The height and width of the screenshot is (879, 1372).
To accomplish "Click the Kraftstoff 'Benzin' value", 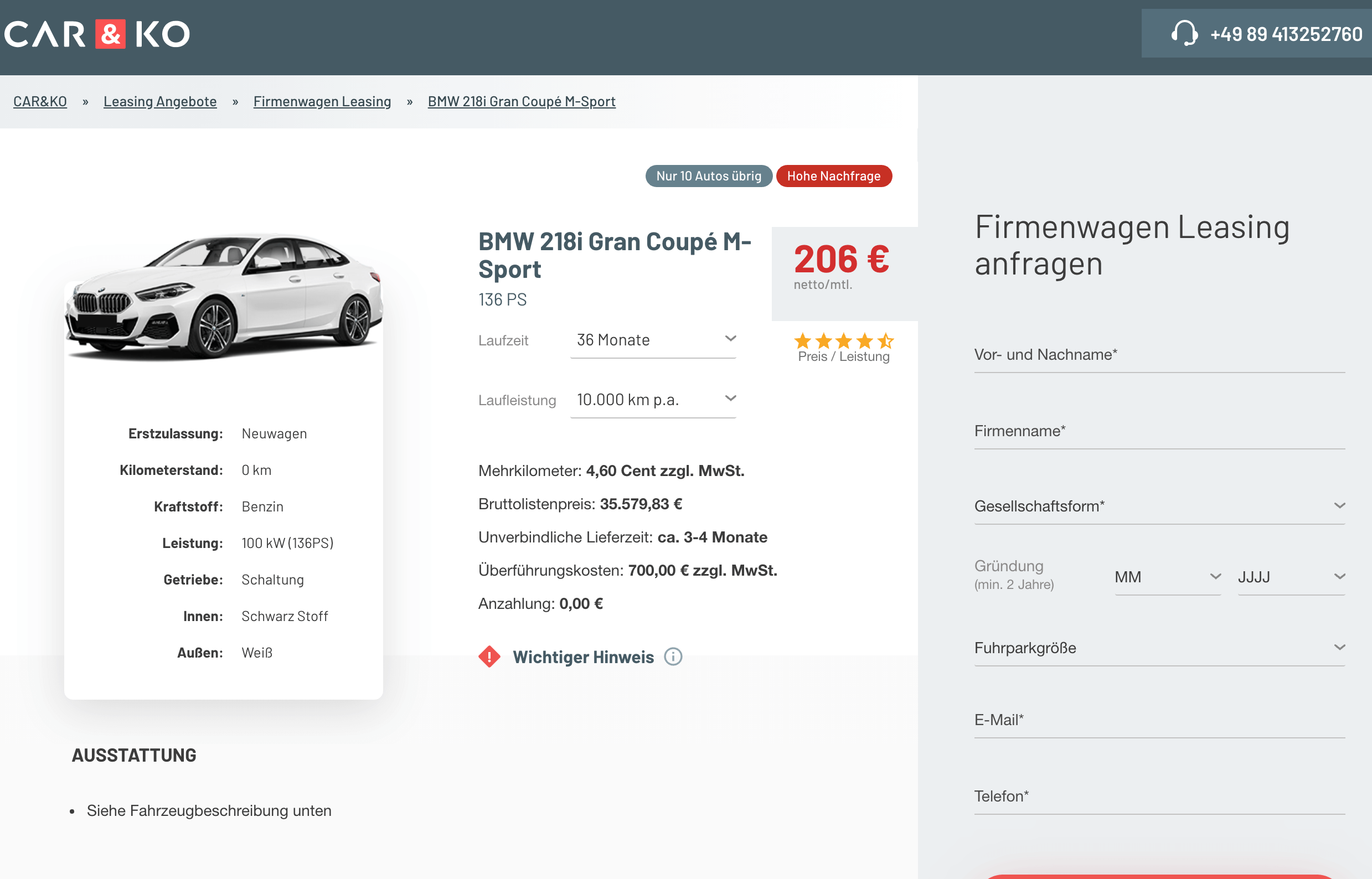I will (262, 507).
